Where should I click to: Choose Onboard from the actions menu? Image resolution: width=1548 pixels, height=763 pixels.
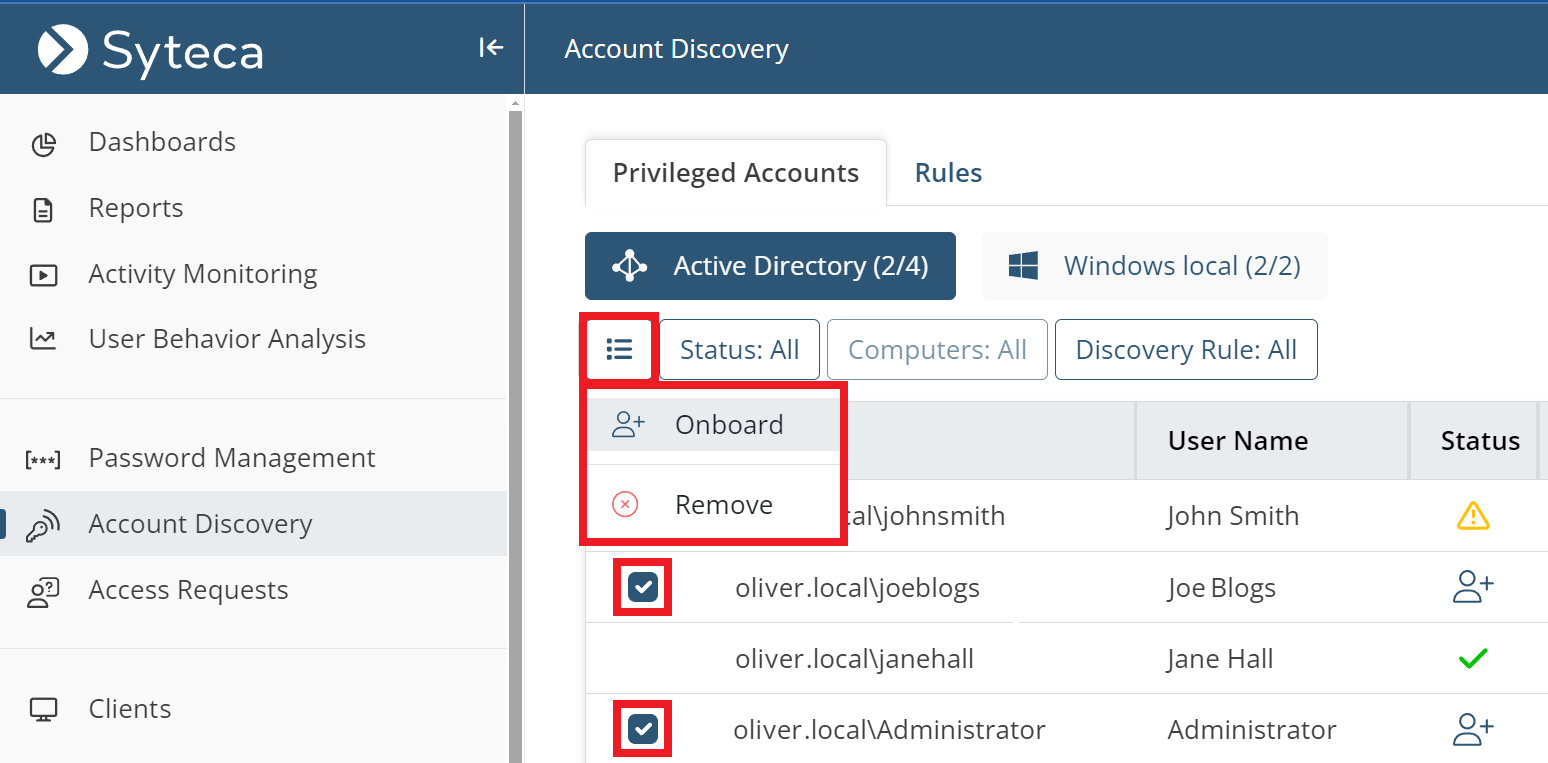pos(728,425)
